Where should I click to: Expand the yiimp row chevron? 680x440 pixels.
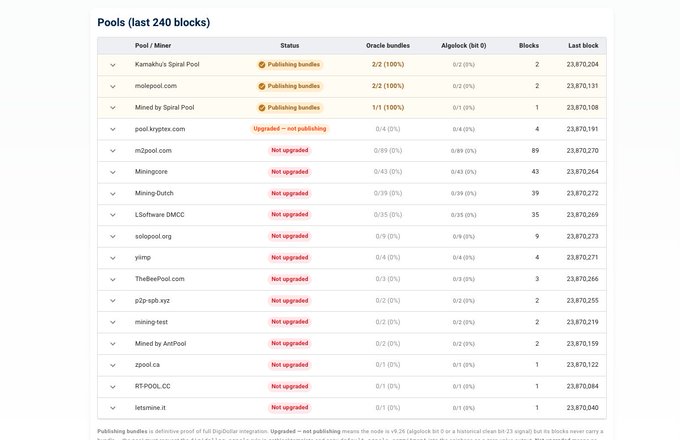tap(113, 258)
